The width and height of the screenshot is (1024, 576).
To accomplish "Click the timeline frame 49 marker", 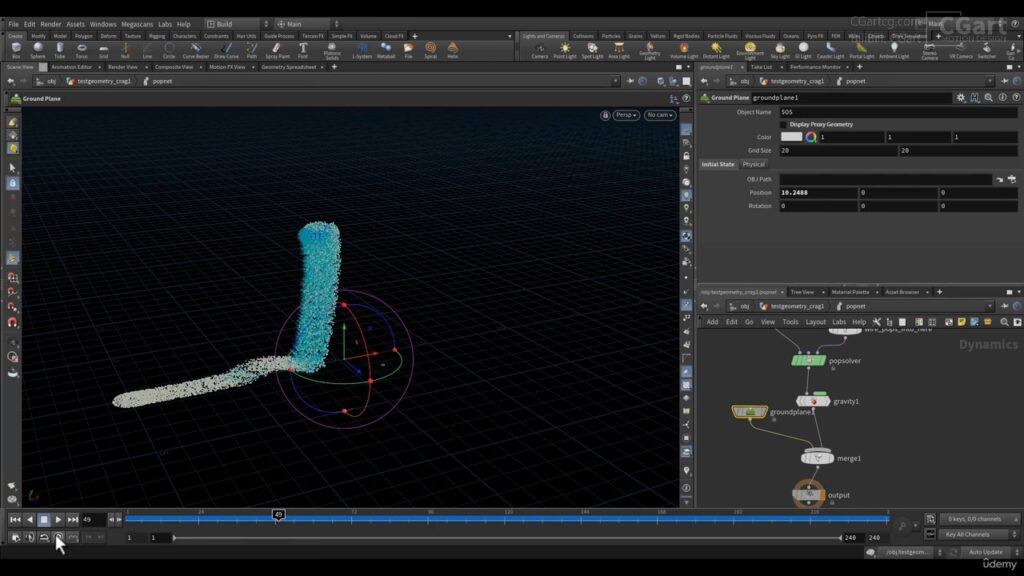I will [278, 515].
